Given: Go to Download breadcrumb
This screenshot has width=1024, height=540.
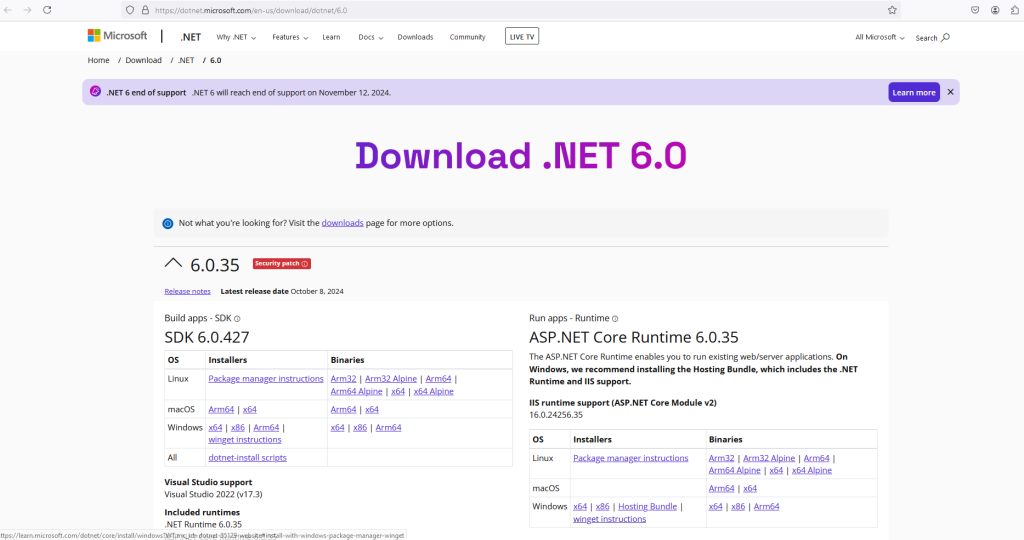Looking at the screenshot, I should pyautogui.click(x=144, y=60).
